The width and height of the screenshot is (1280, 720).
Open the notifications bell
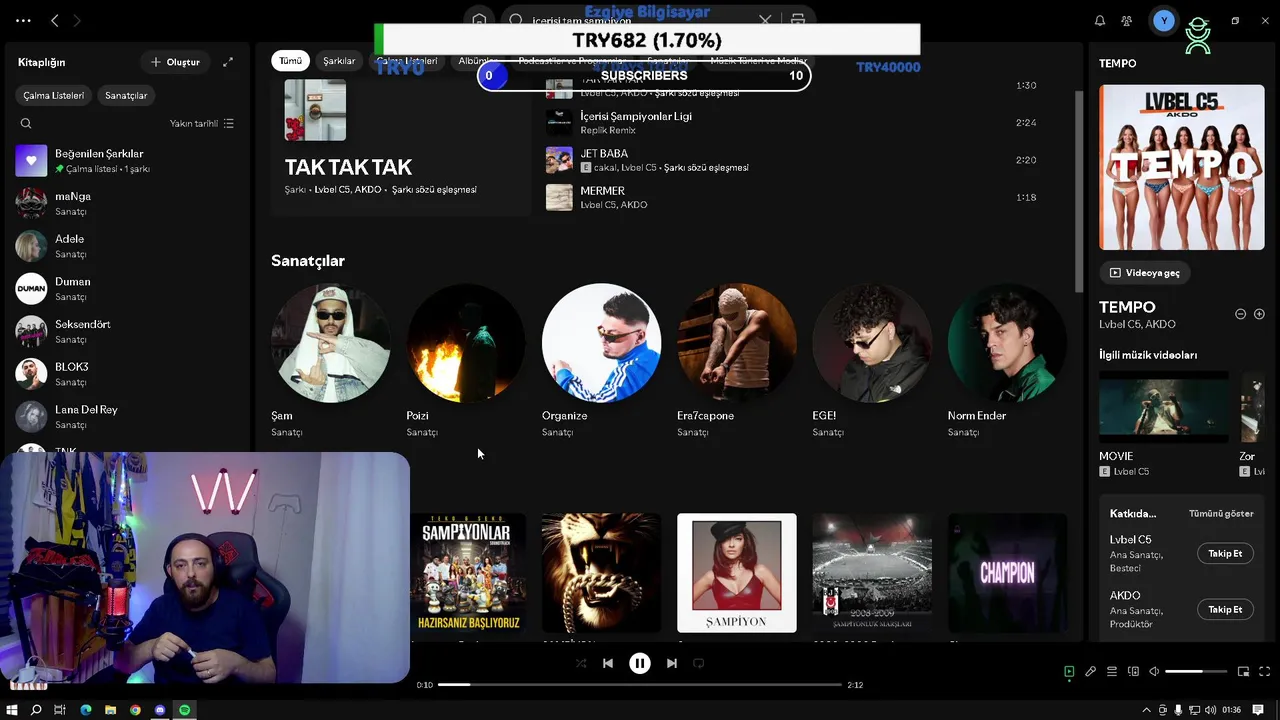(x=1100, y=21)
